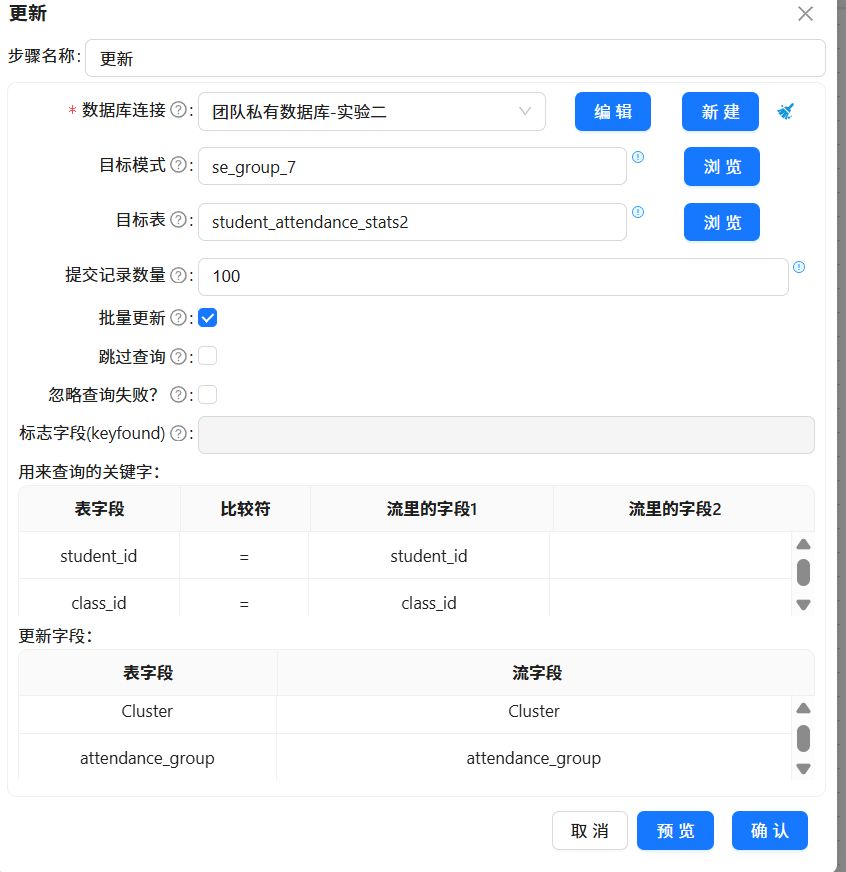Uncheck the 批量更新 checkbox
Viewport: 846px width, 872px height.
pyautogui.click(x=207, y=318)
